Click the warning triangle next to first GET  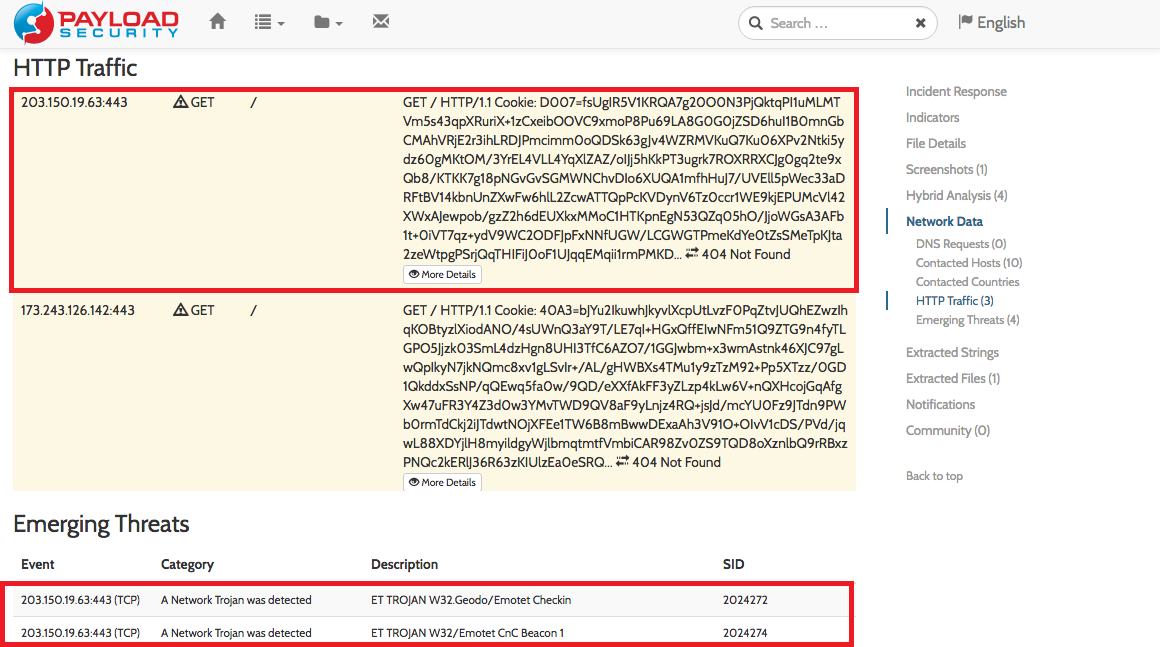pos(180,100)
